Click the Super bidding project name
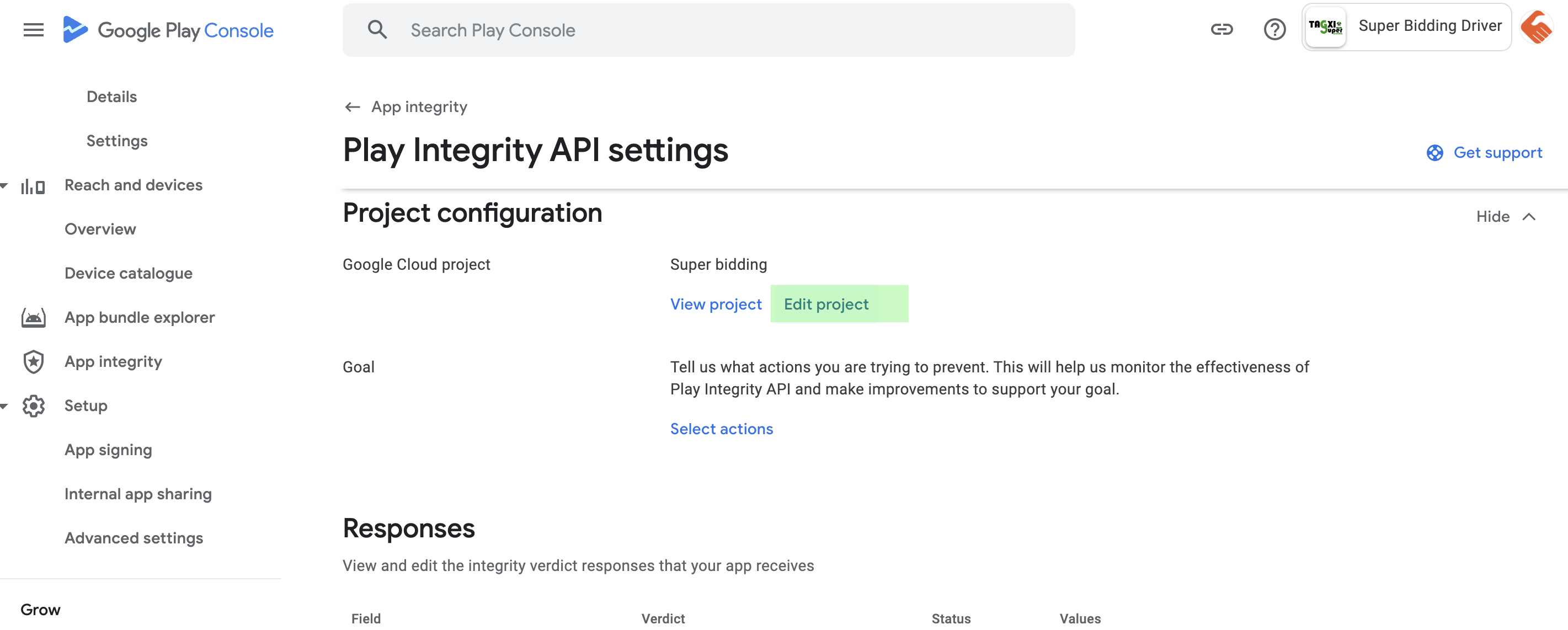The height and width of the screenshot is (630, 1568). (718, 265)
